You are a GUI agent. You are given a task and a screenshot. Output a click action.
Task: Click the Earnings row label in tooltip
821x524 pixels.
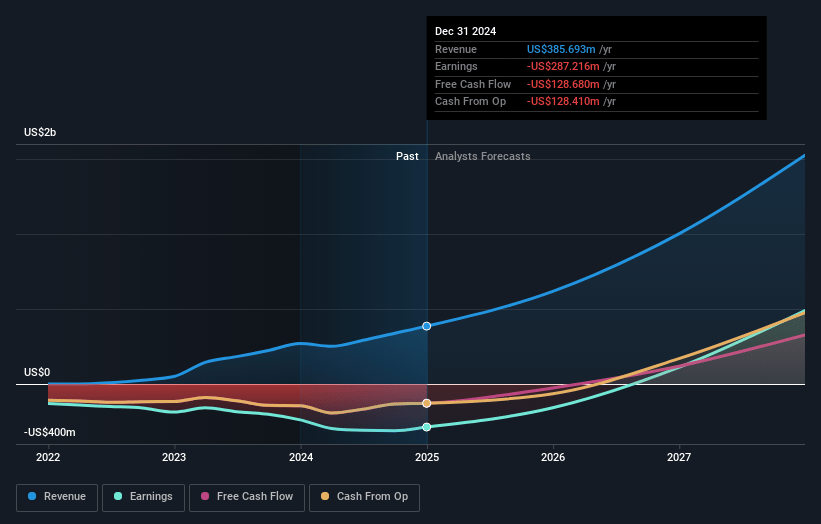tap(456, 66)
